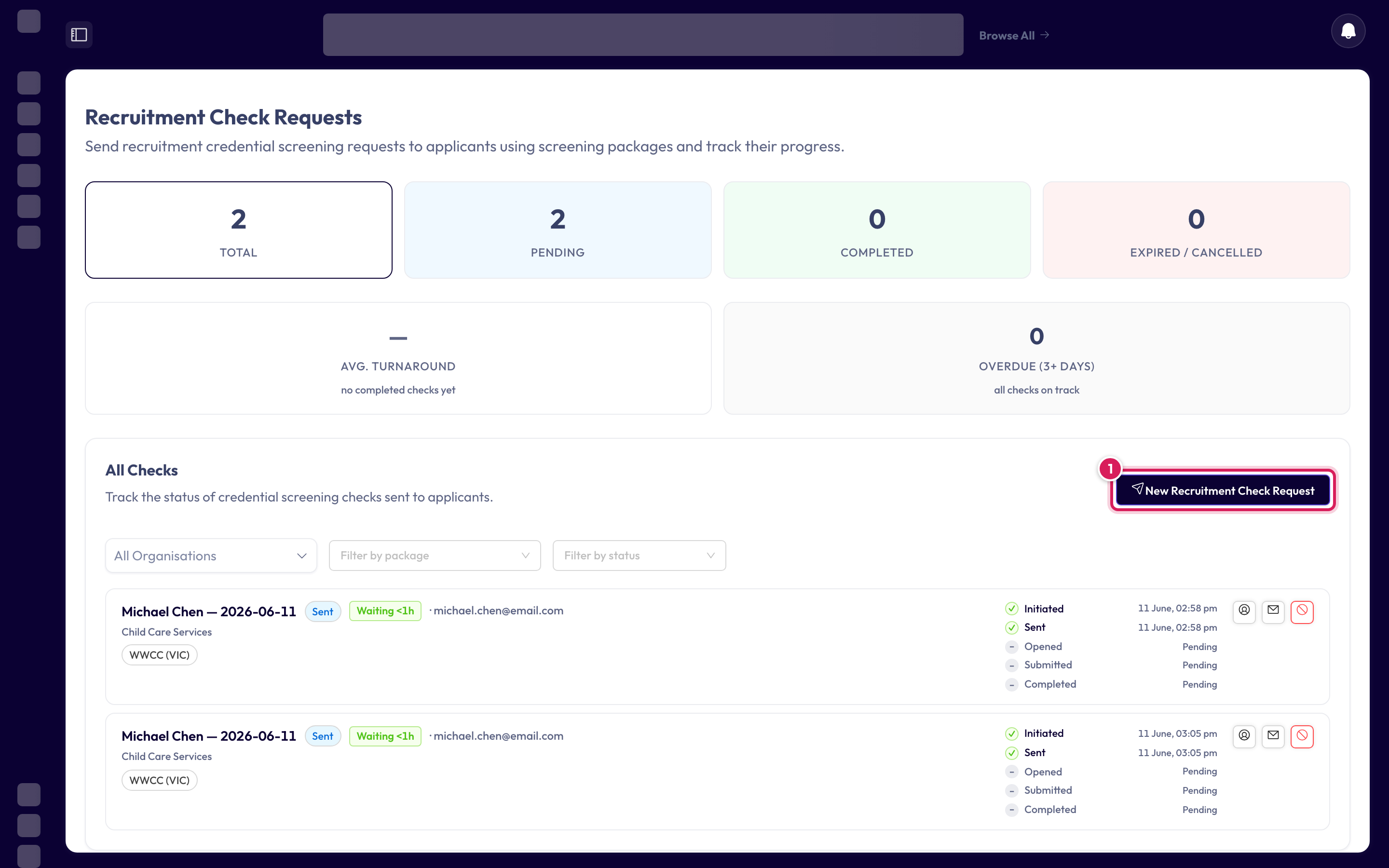Open the Filter by status dropdown
The height and width of the screenshot is (868, 1389).
pos(639,556)
